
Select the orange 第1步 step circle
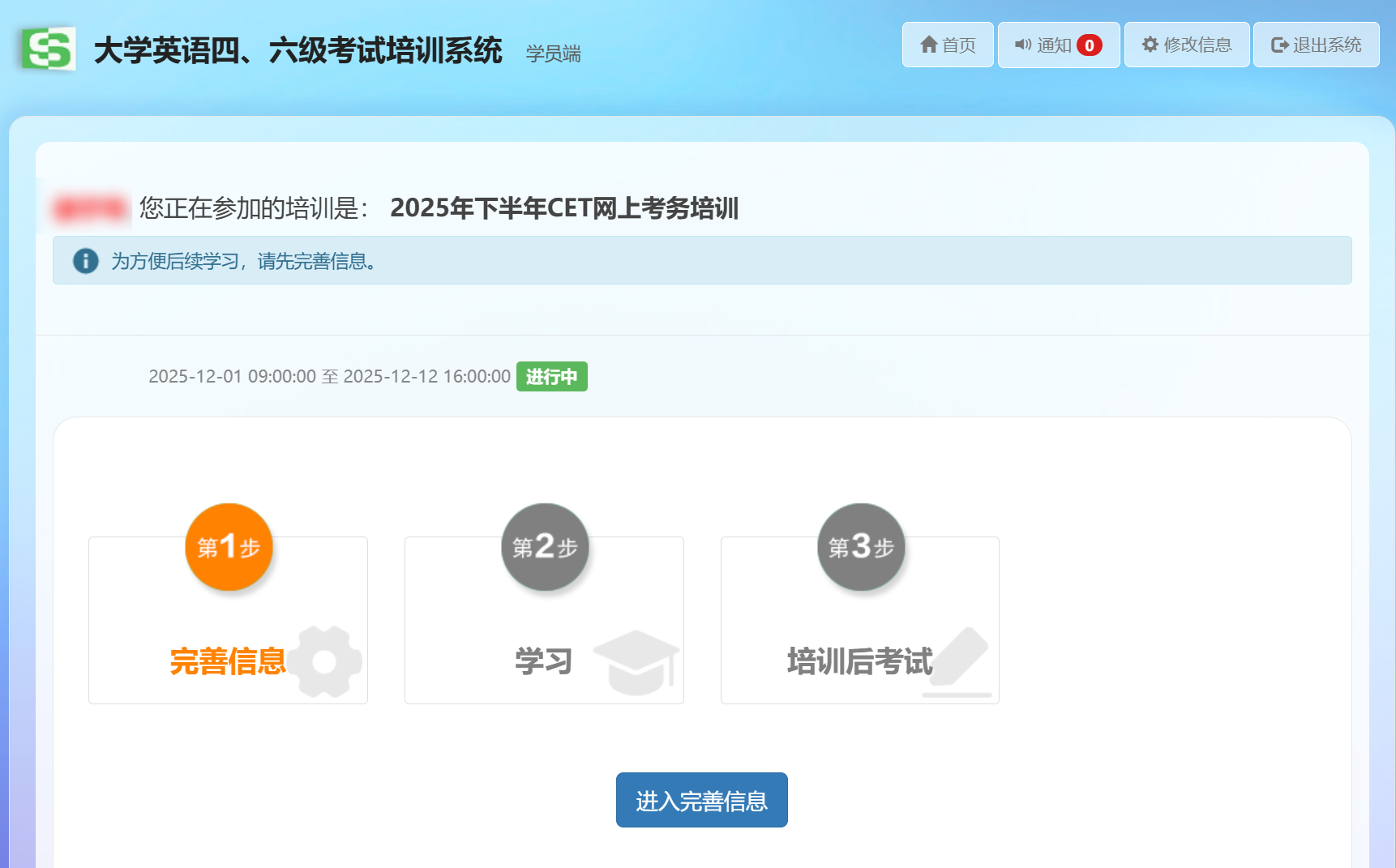coord(229,547)
